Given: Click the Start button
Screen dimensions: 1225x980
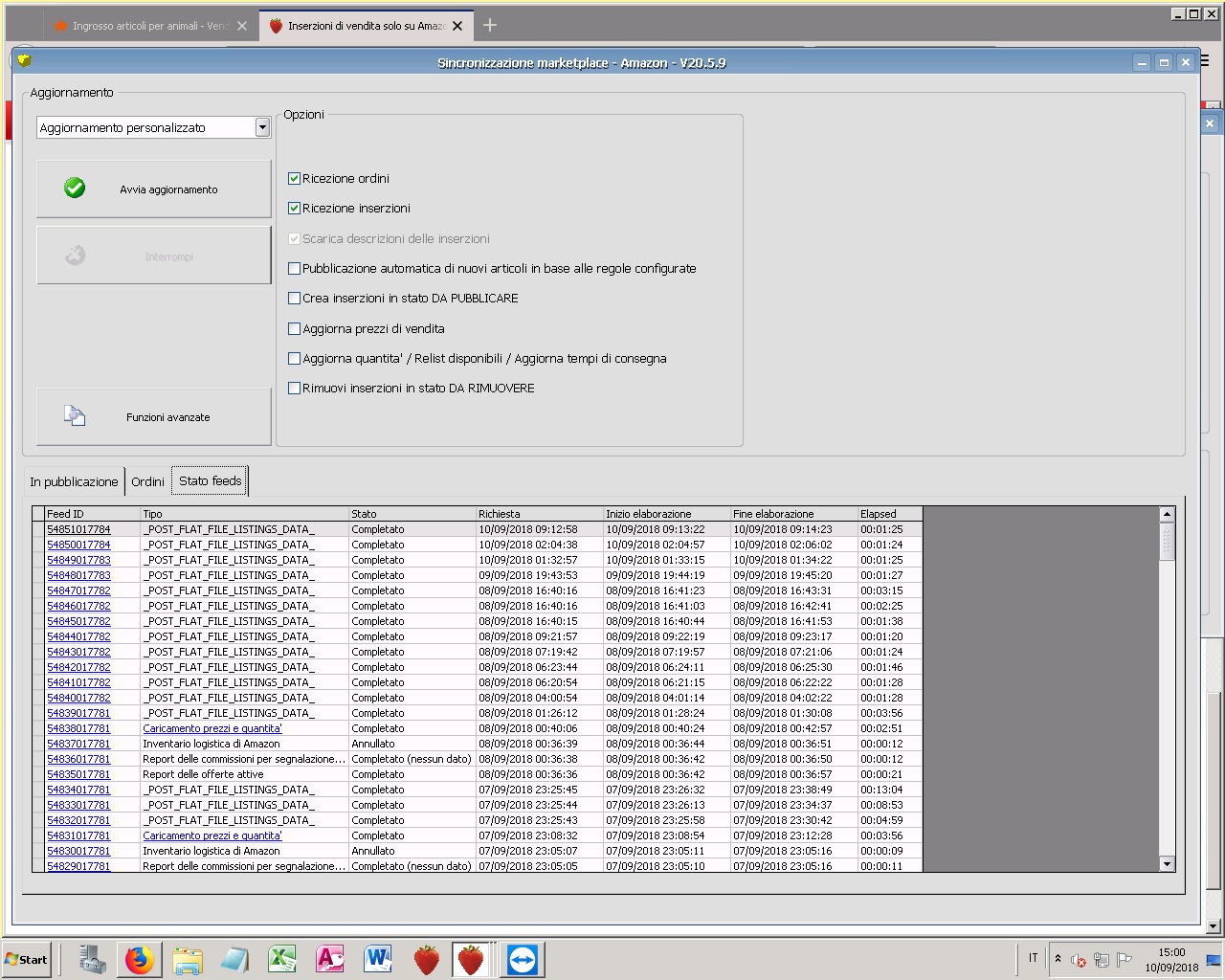Looking at the screenshot, I should tap(27, 960).
